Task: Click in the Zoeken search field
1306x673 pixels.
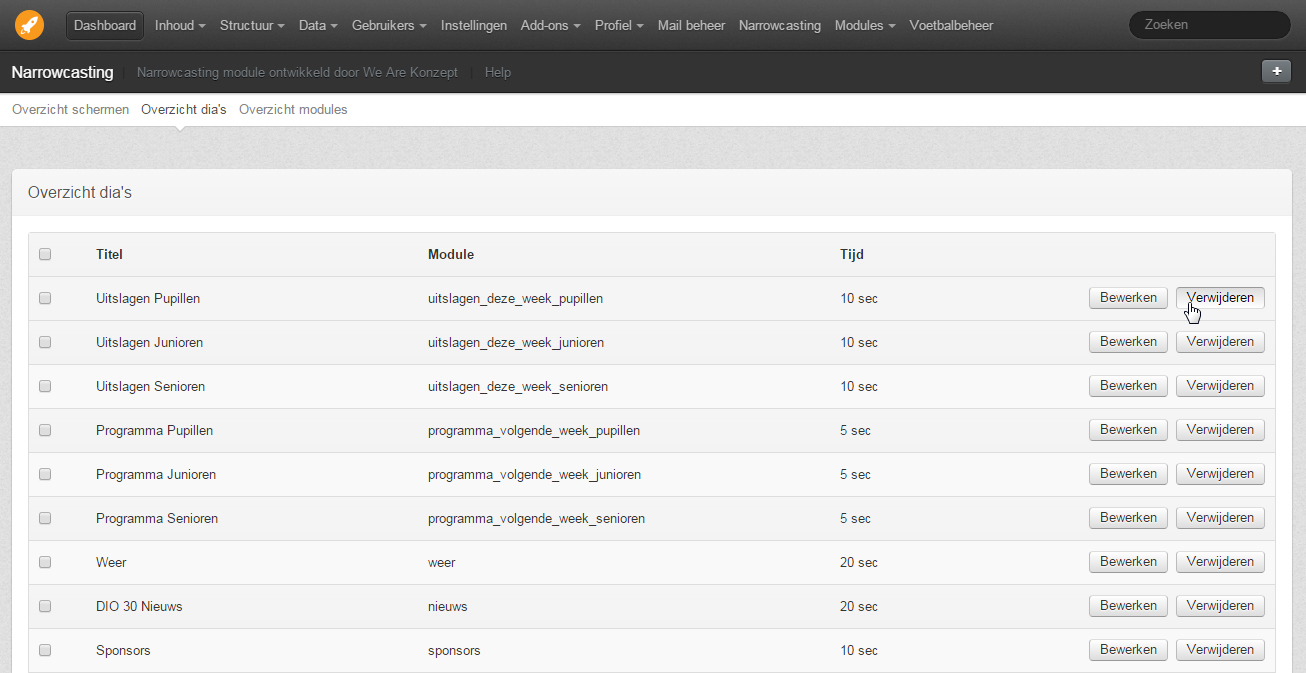Action: [x=1209, y=25]
